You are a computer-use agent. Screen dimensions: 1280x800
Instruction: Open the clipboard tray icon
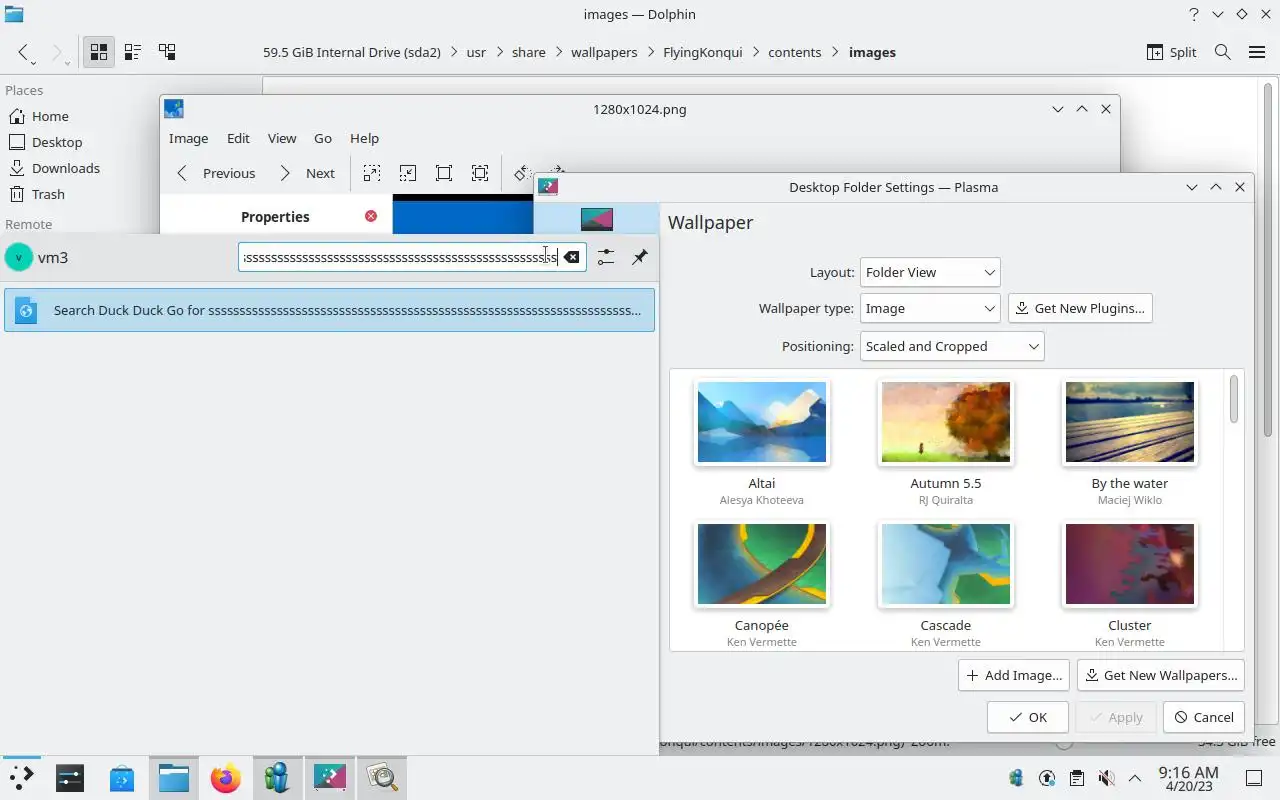[x=1076, y=778]
